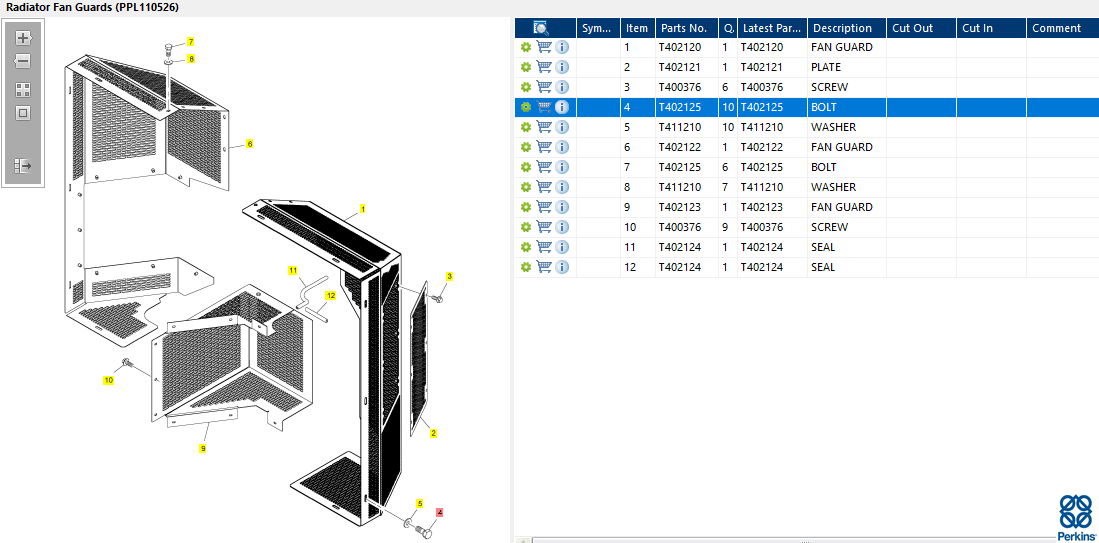Click the Symbol column header
The width and height of the screenshot is (1099, 543).
click(598, 28)
